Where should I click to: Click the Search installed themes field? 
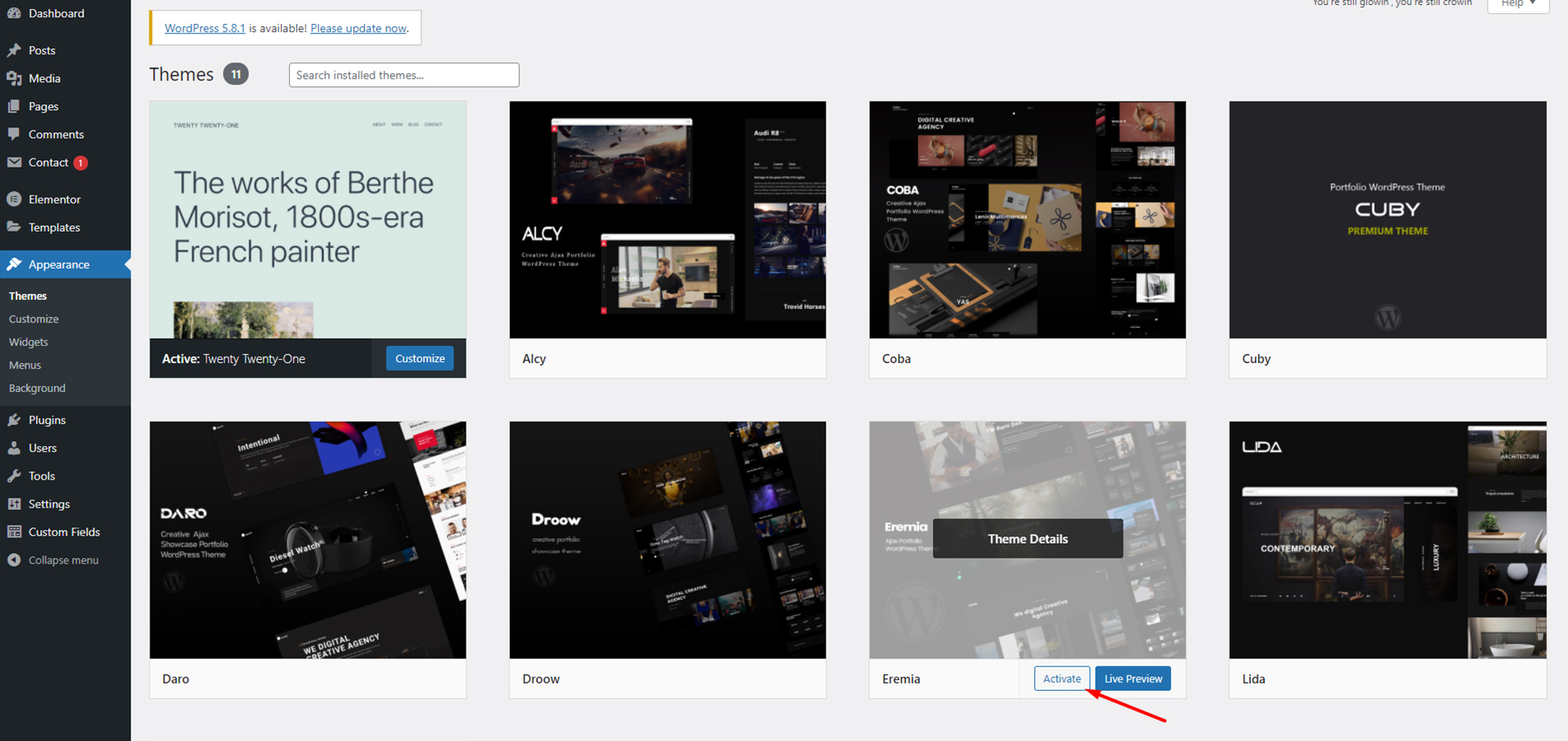click(403, 75)
